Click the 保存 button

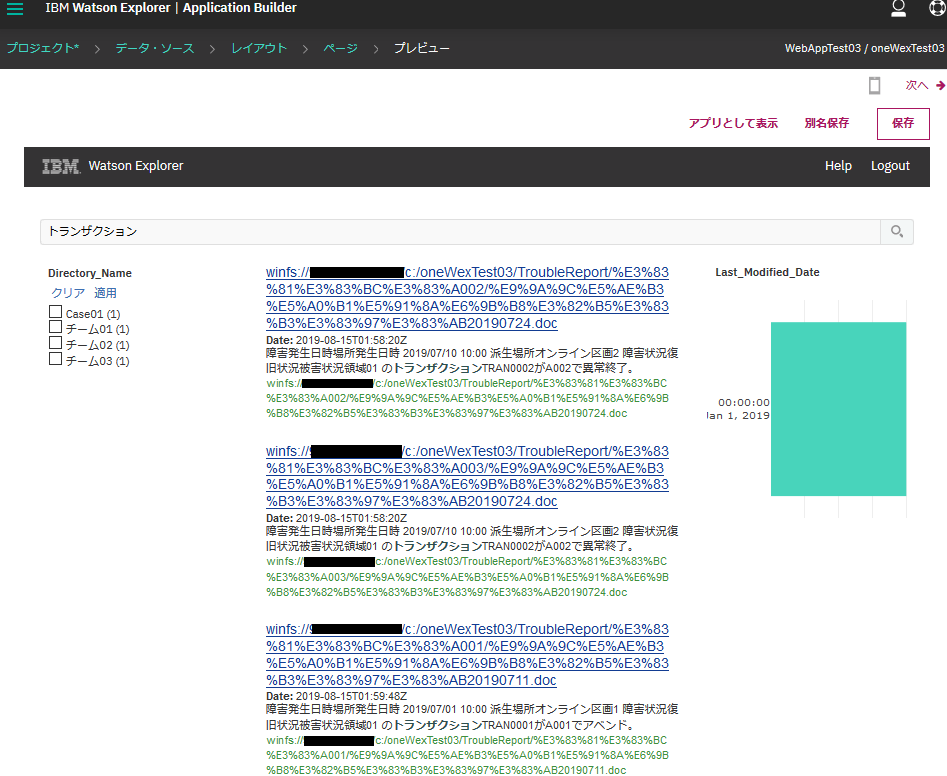click(903, 123)
